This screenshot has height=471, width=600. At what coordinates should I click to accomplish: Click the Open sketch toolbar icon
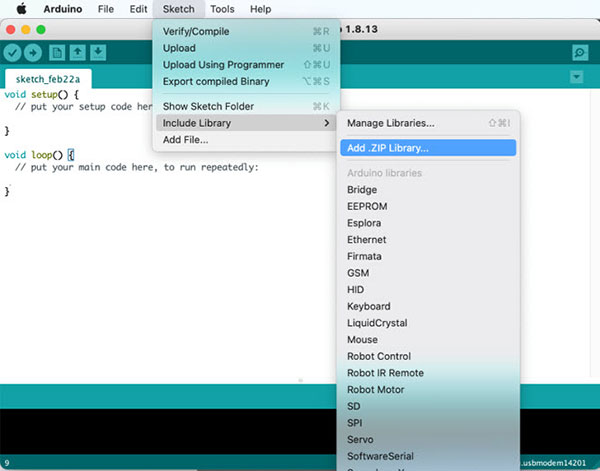pos(78,52)
